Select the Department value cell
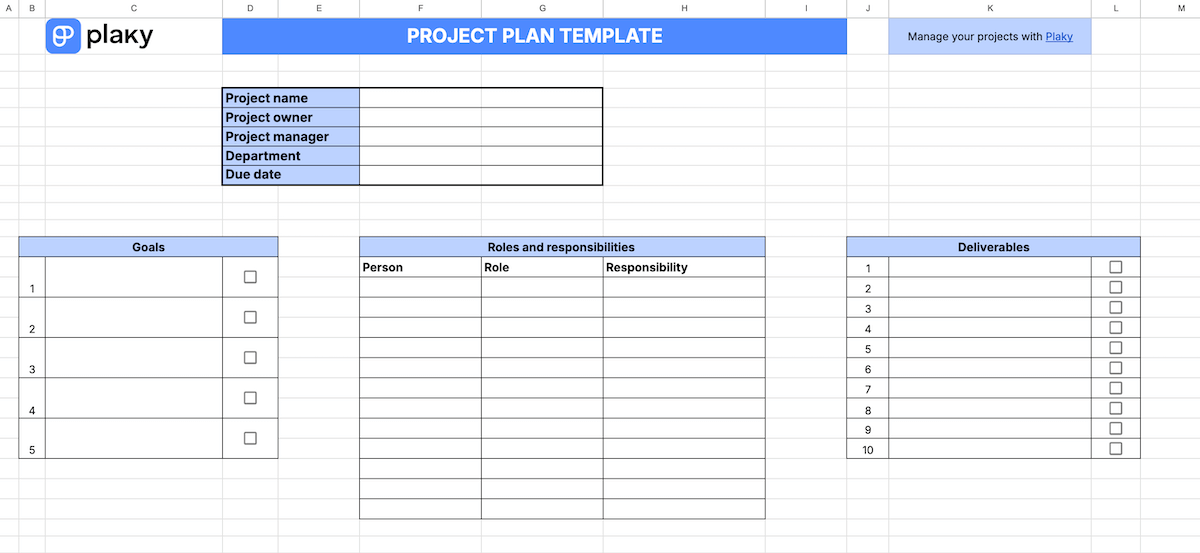1200x553 pixels. tap(480, 156)
